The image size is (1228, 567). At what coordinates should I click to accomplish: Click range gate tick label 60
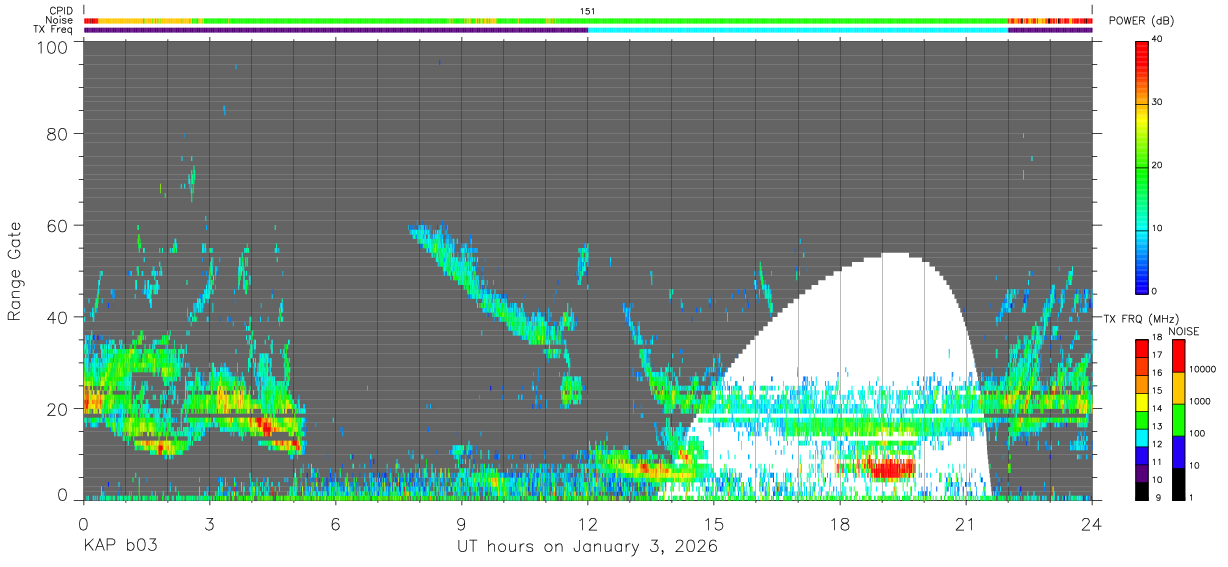click(56, 225)
